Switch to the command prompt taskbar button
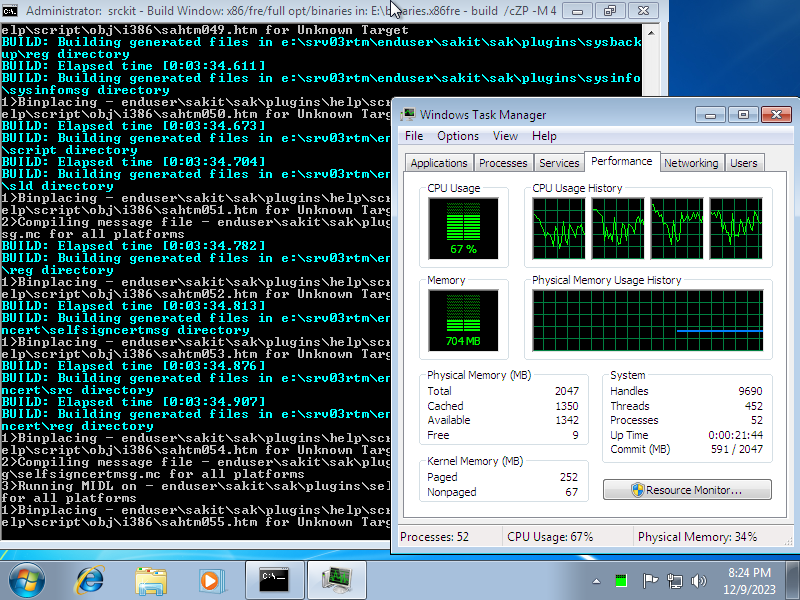Viewport: 800px width, 600px height. pos(274,580)
